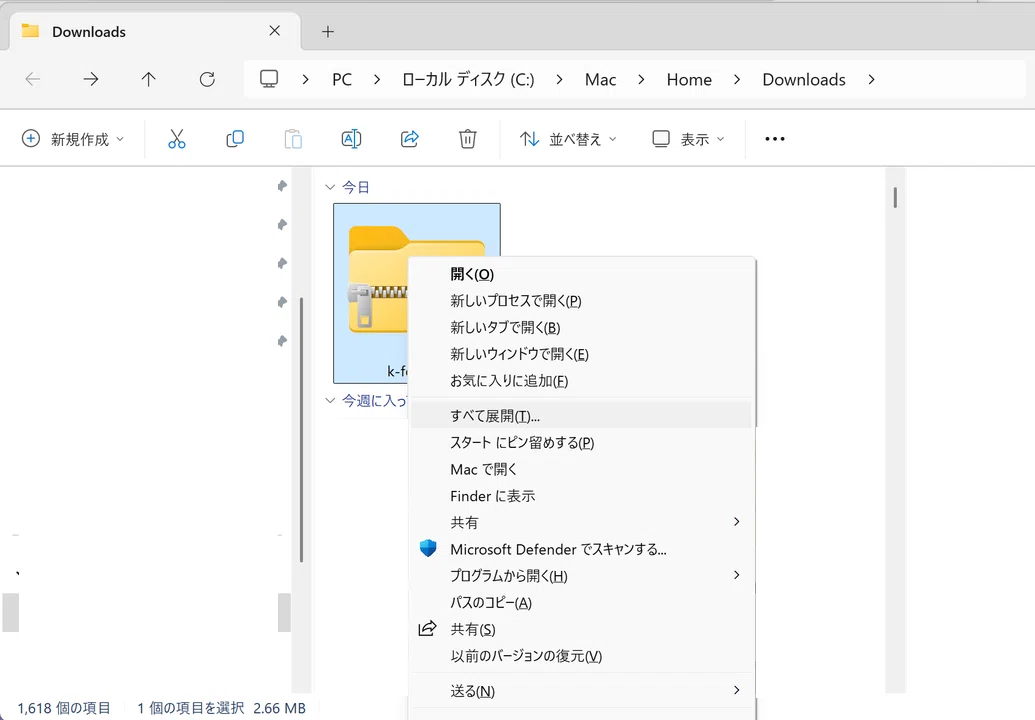
Task: Click the Rename icon in toolbar
Action: (x=351, y=139)
